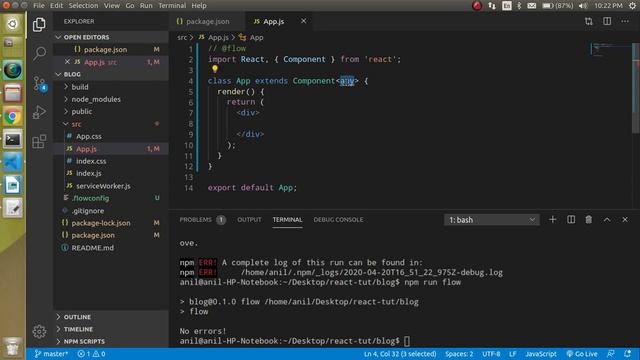The height and width of the screenshot is (360, 640).
Task: Open the 1: bash terminal dropdown
Action: click(492, 220)
